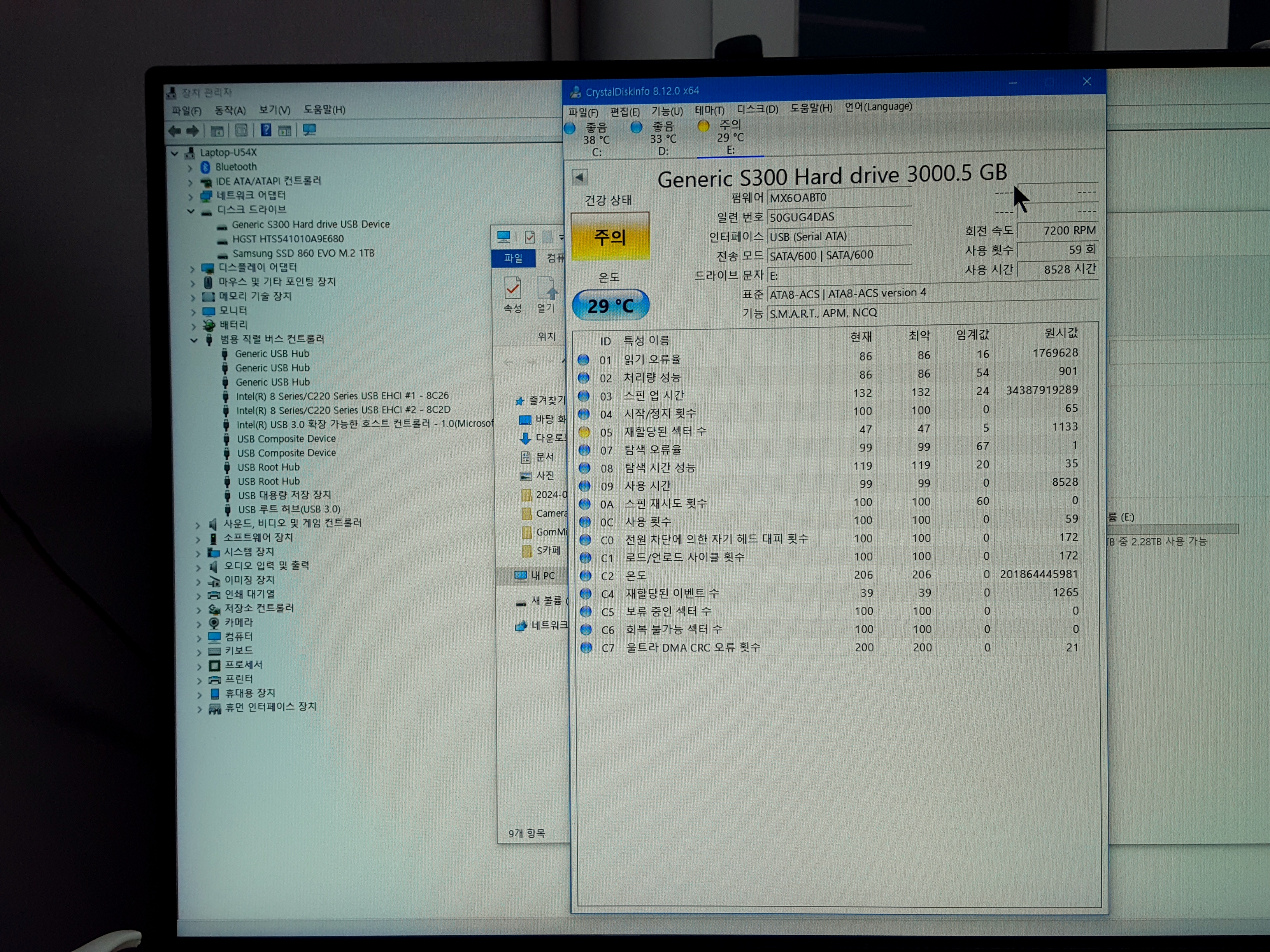Screen dimensions: 1270x952
Task: Click 속성 properties icon in Explorer ribbon
Action: pos(513,287)
